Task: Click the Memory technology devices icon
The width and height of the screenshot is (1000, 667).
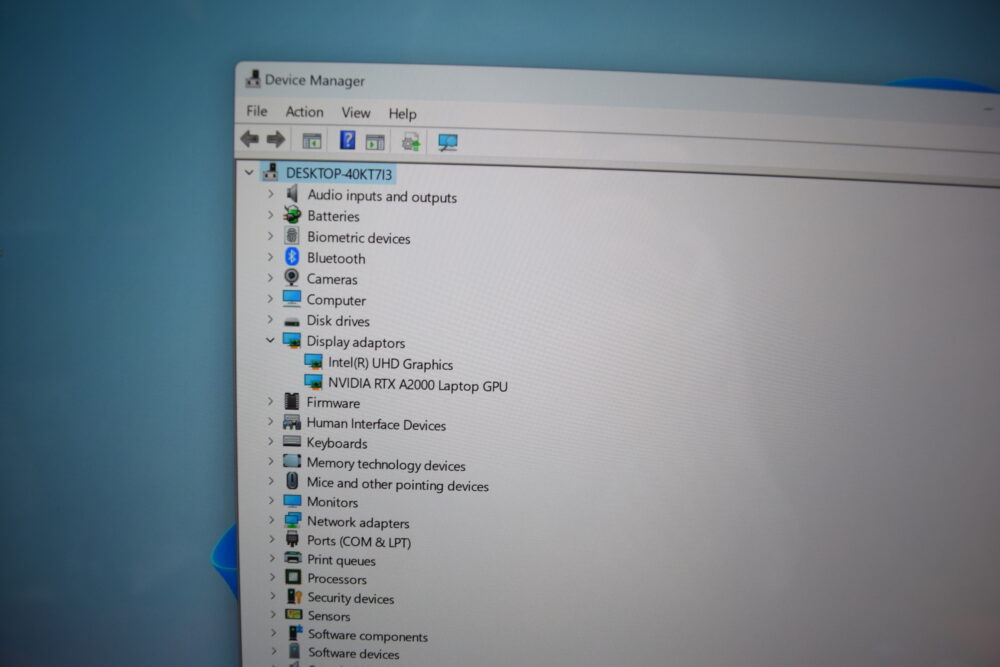Action: click(x=291, y=460)
